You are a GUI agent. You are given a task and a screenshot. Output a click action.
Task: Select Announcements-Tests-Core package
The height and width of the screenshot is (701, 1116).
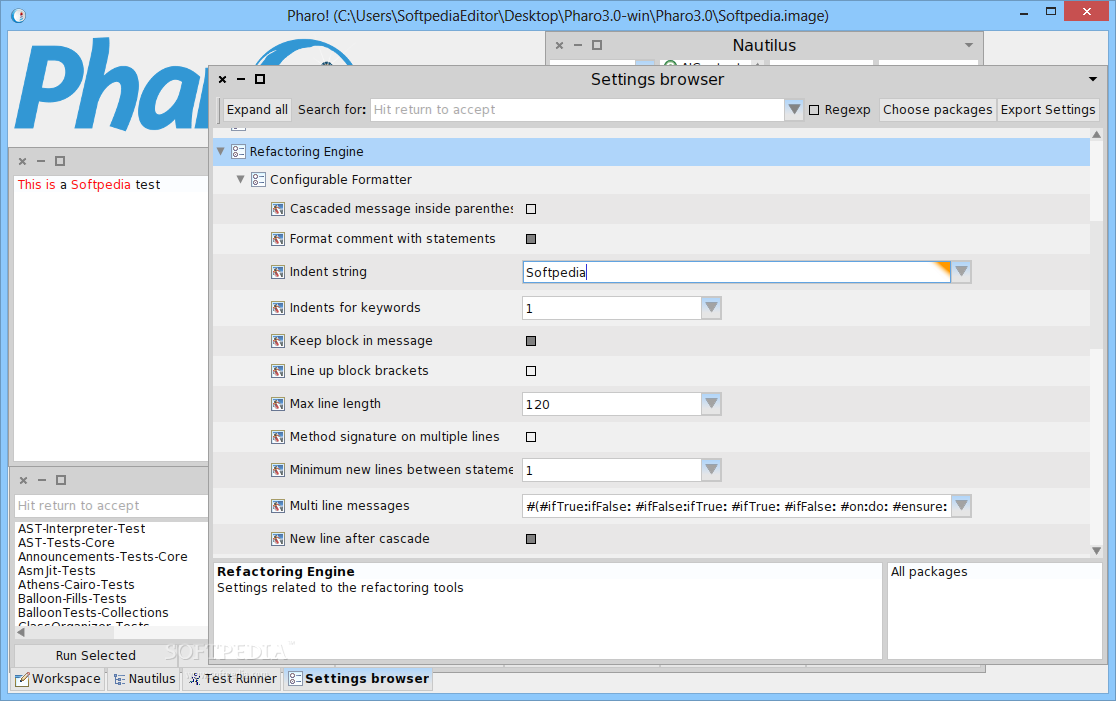point(102,557)
